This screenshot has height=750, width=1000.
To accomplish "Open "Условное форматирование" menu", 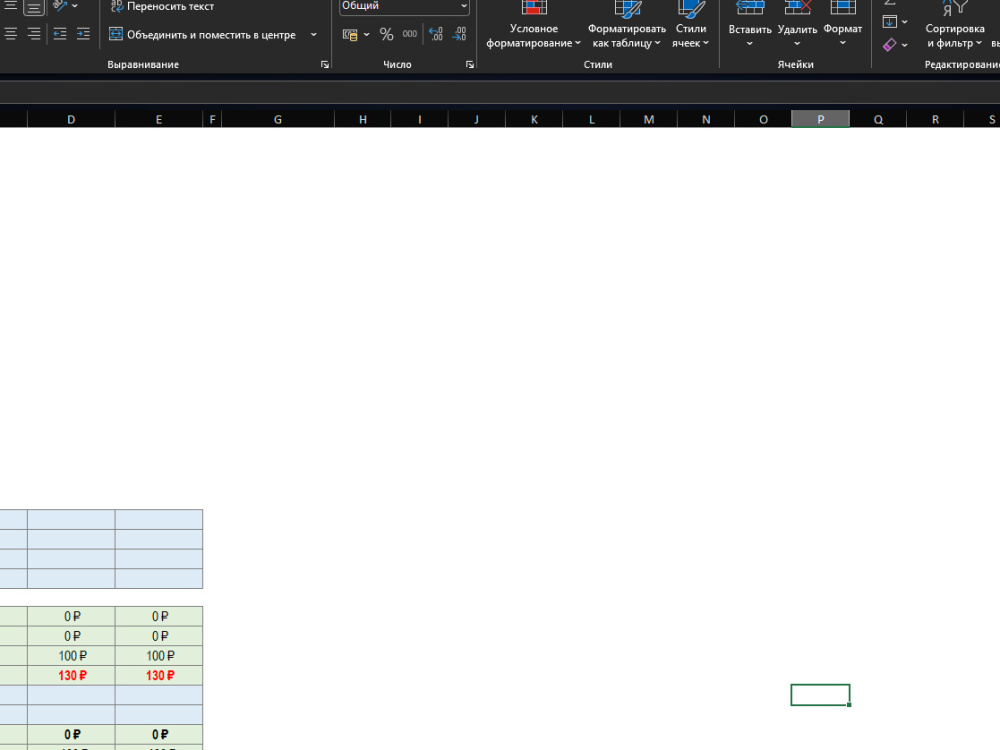I will [x=534, y=26].
